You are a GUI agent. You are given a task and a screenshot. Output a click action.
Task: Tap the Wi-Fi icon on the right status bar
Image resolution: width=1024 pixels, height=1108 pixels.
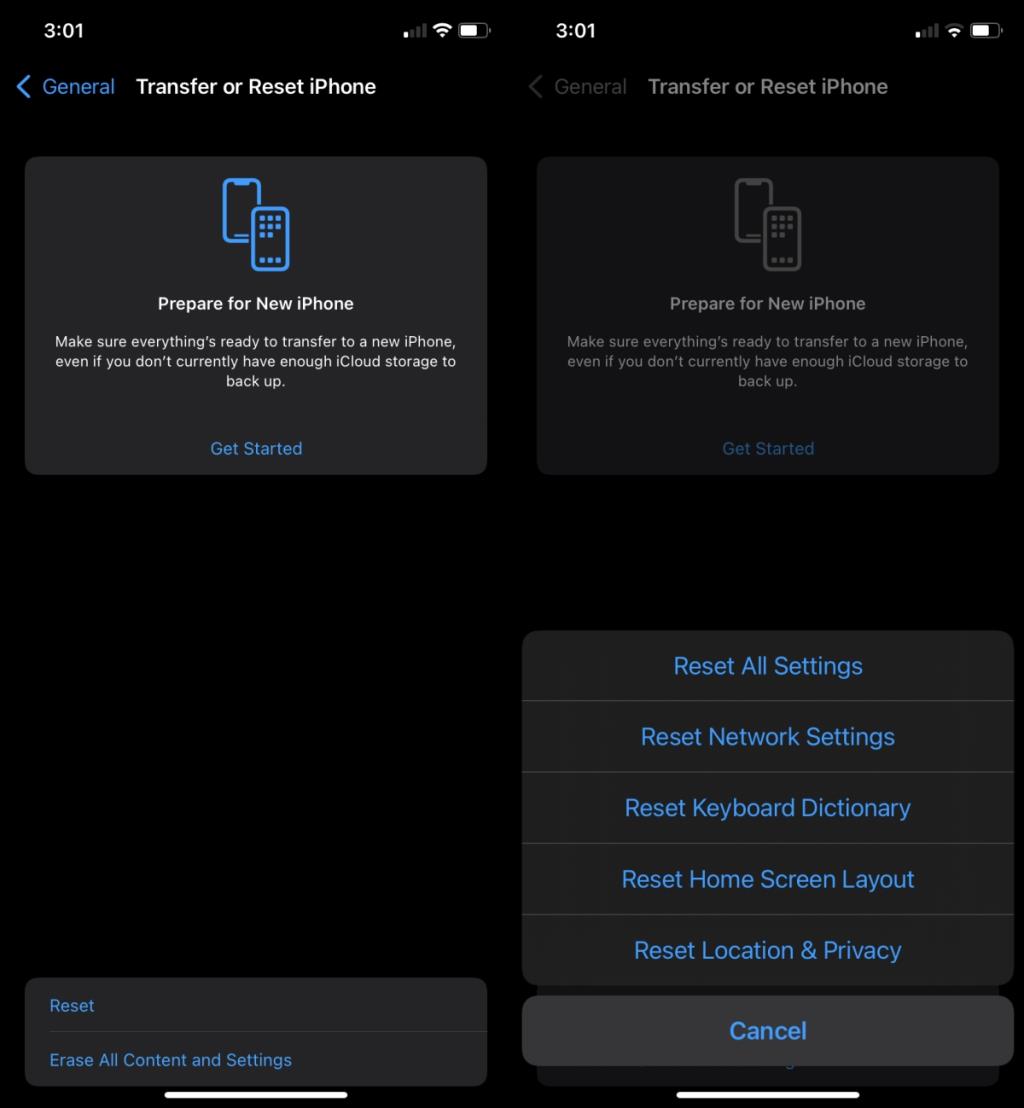point(955,30)
